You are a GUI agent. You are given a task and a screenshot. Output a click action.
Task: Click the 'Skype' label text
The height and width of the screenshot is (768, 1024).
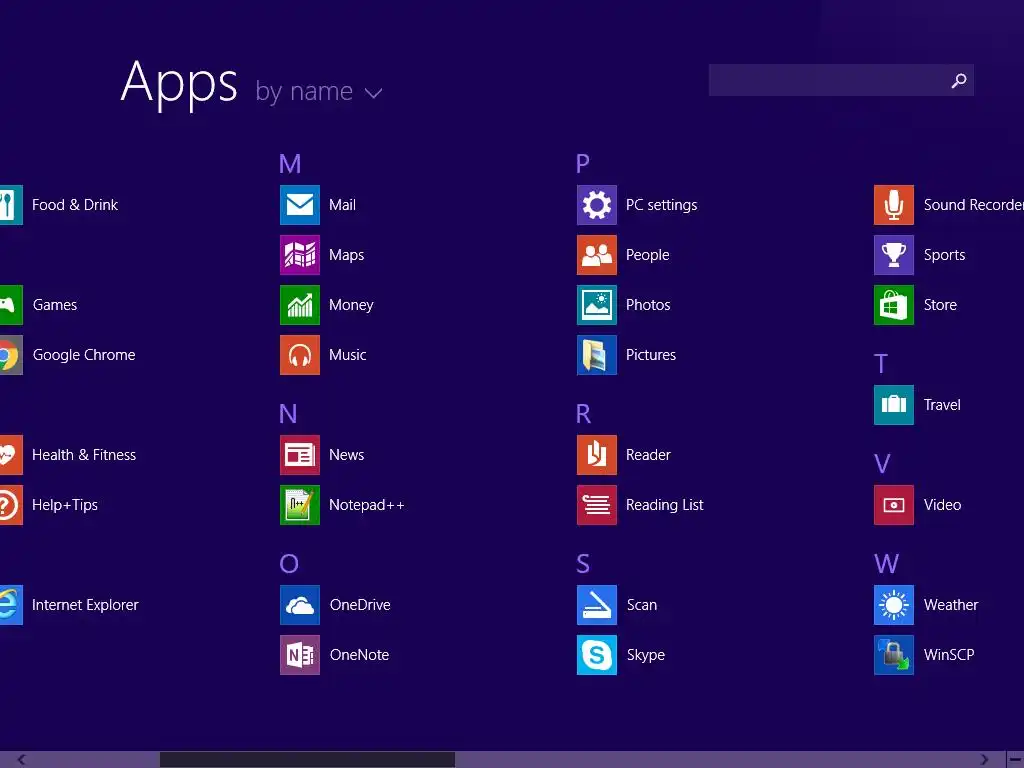[x=646, y=655]
